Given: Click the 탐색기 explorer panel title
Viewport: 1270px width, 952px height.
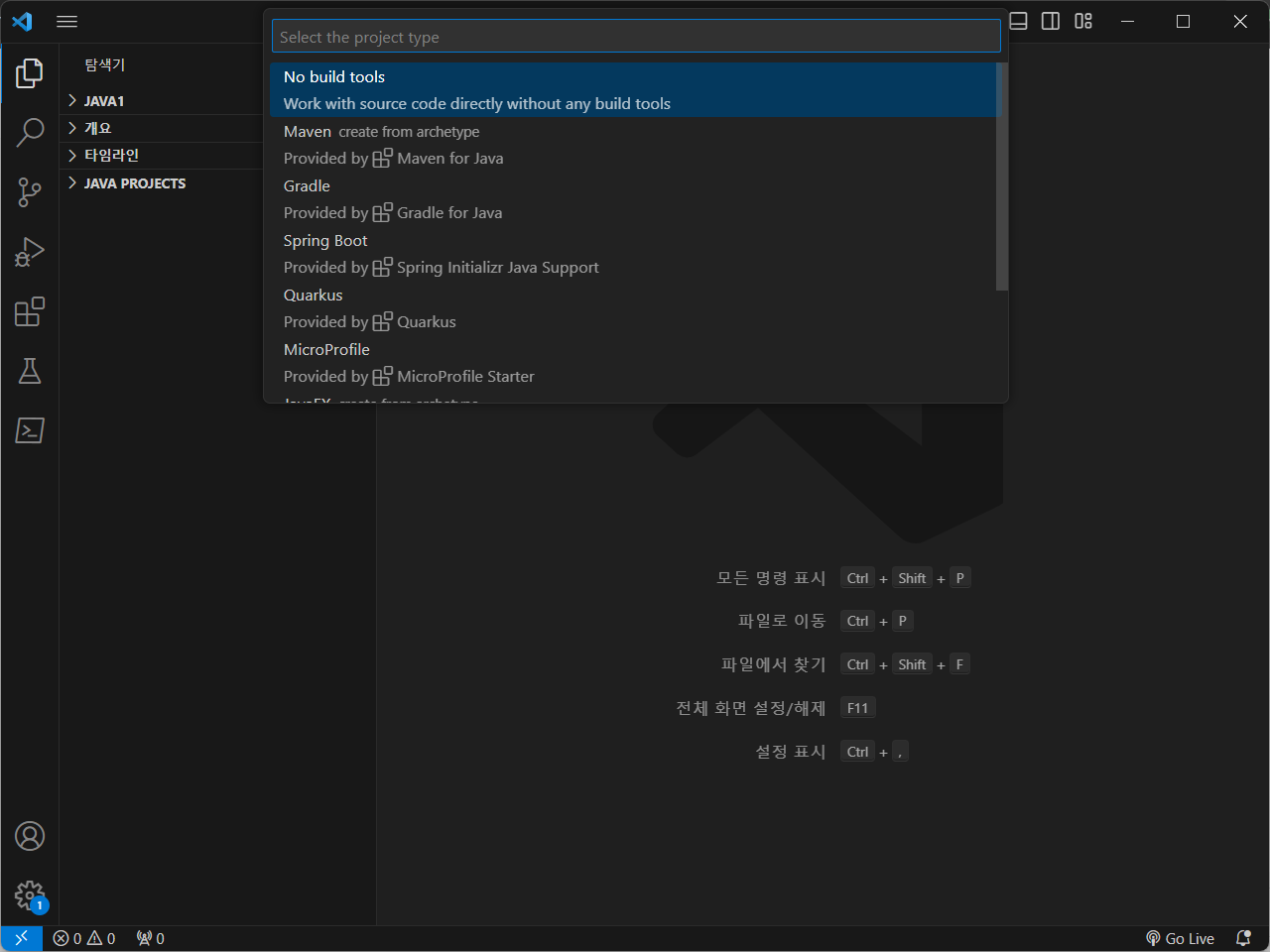Looking at the screenshot, I should (x=104, y=64).
